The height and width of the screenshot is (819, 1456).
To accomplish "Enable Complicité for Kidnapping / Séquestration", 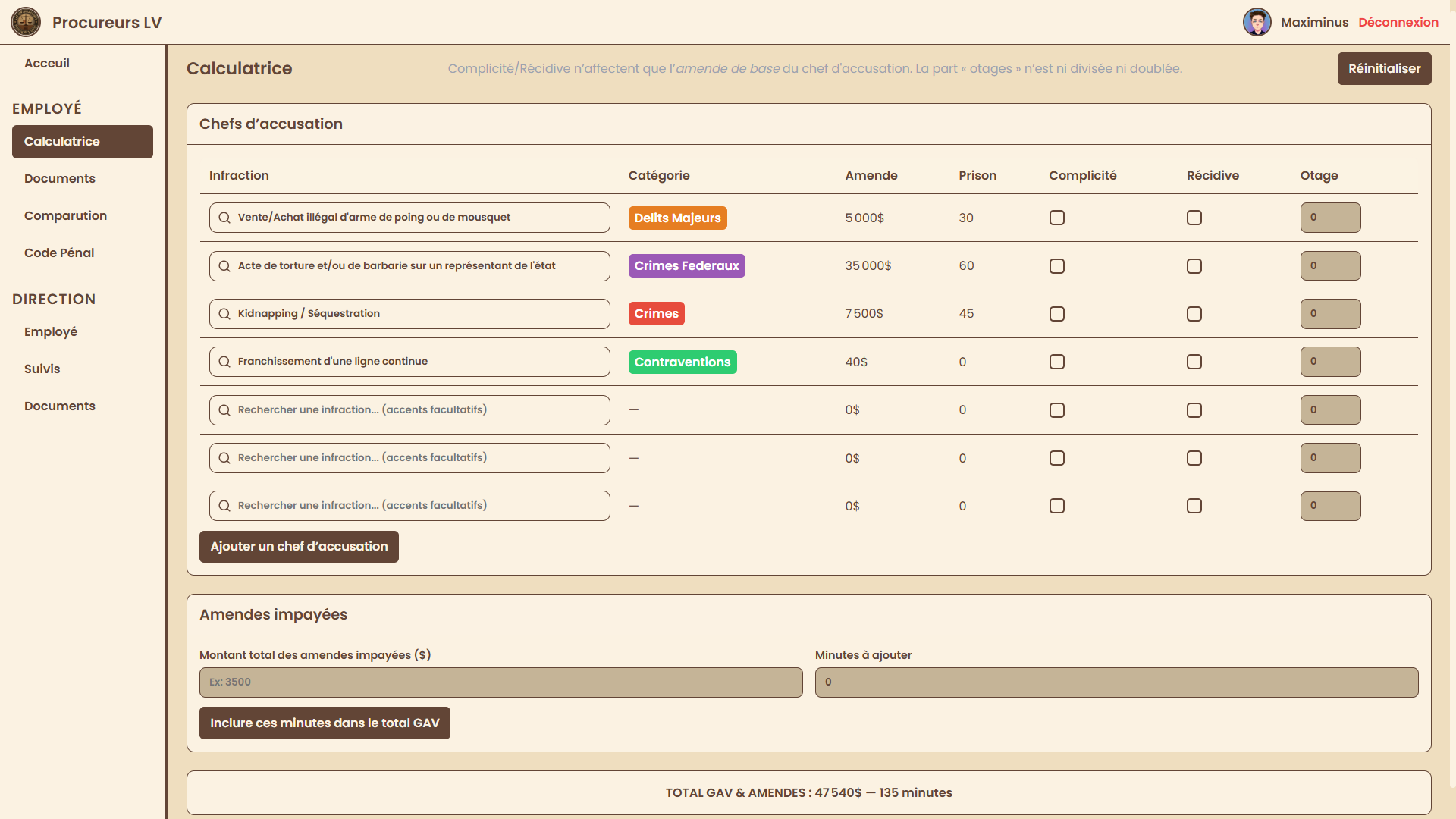I will pos(1057,313).
